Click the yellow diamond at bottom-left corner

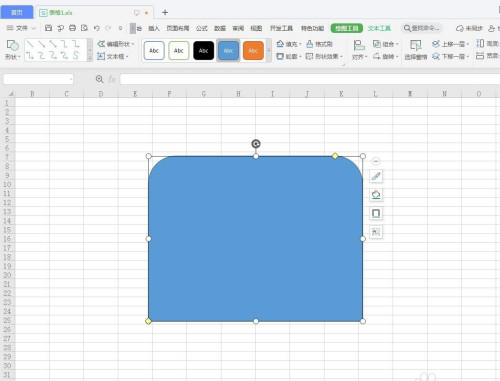148,321
